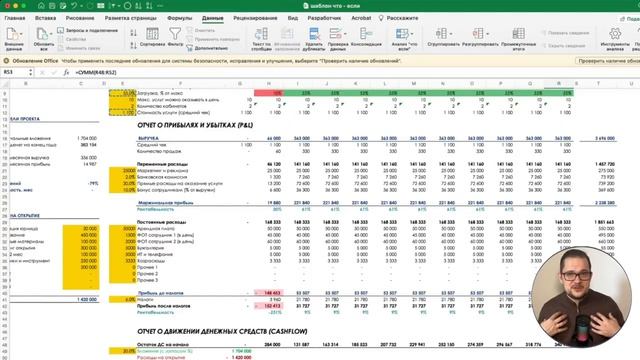Open the three-dots more commands icon

click(x=160, y=6)
